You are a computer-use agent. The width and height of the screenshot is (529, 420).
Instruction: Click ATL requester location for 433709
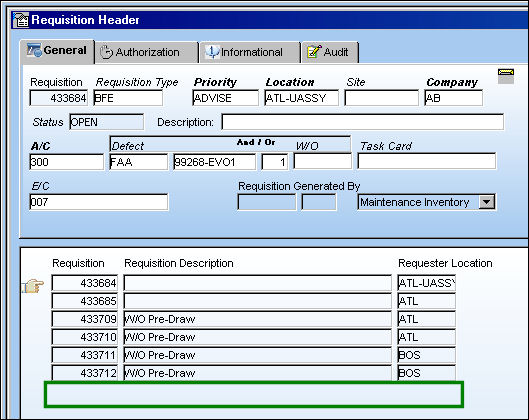point(426,319)
